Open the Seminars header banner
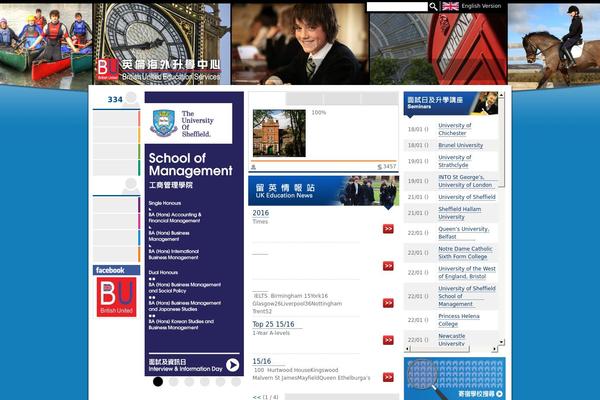The width and height of the screenshot is (600, 400). pos(451,103)
